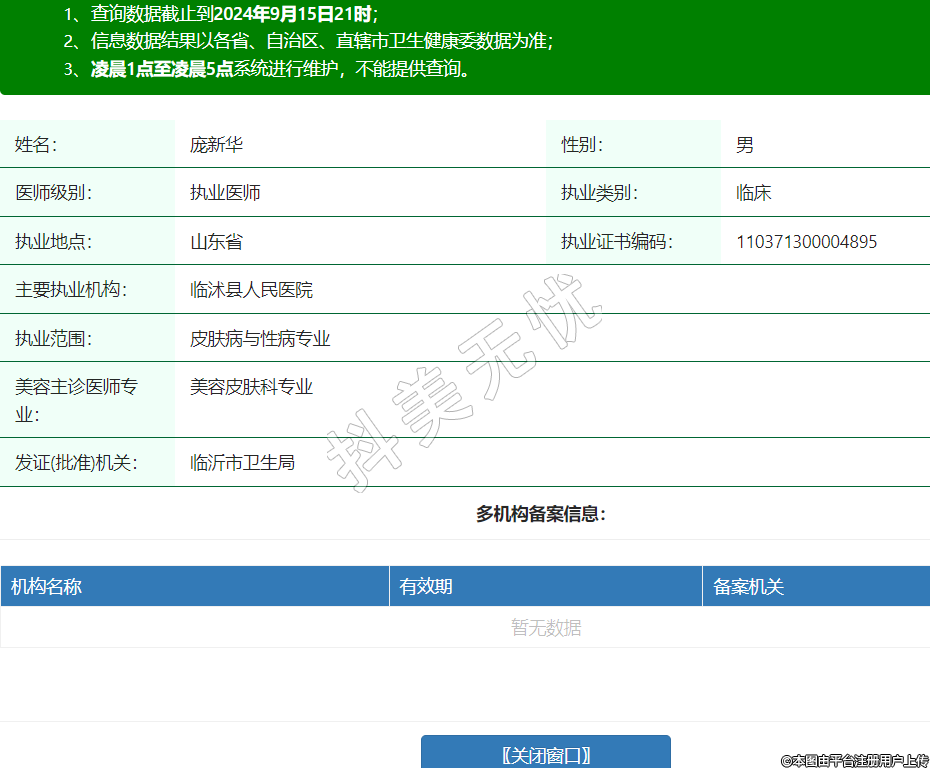
Task: Click the 临床 practice category value
Action: pos(753,193)
